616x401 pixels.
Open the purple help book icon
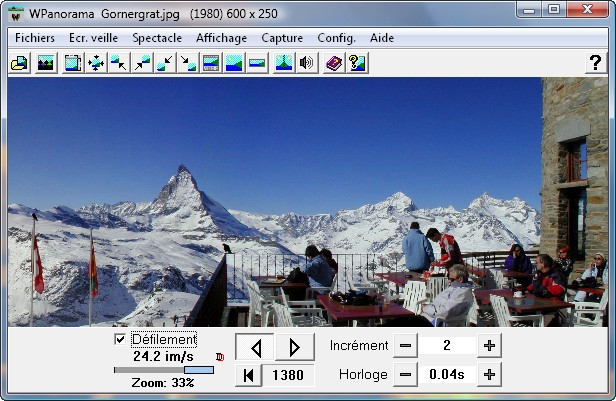tap(334, 63)
